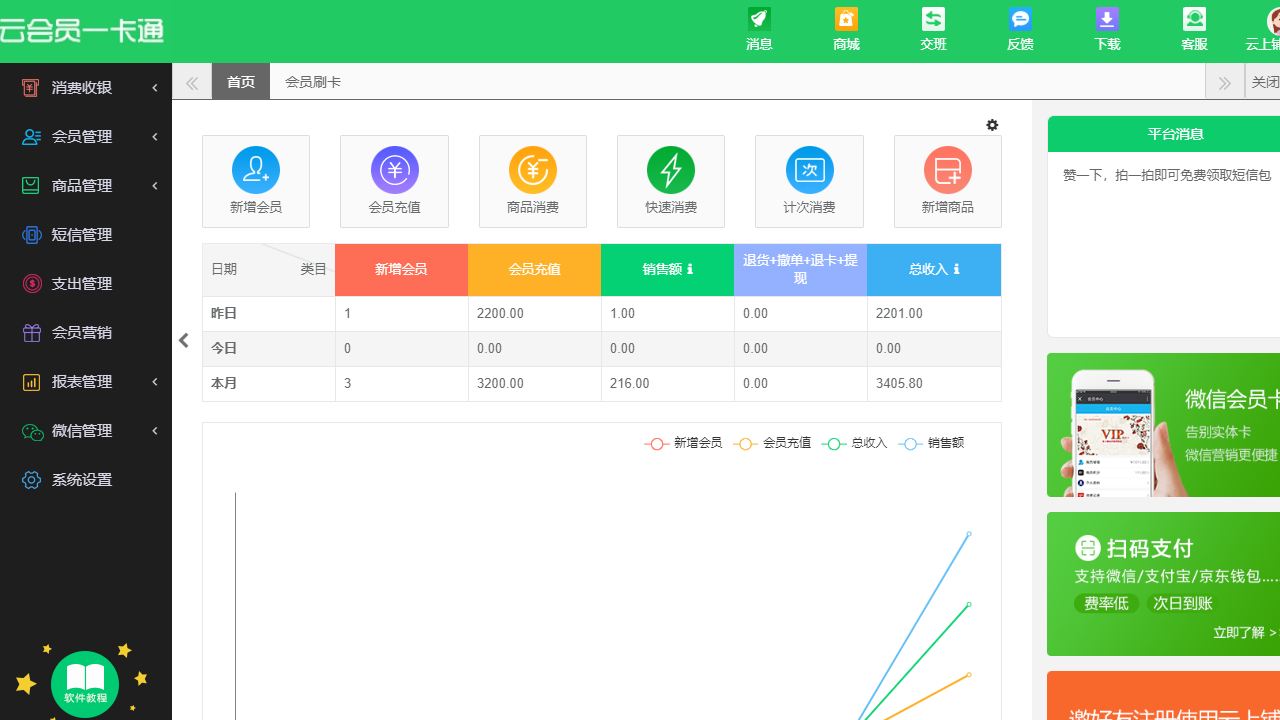Click the 快速消费 lightning icon
Screen dimensions: 1280x720
pos(670,181)
